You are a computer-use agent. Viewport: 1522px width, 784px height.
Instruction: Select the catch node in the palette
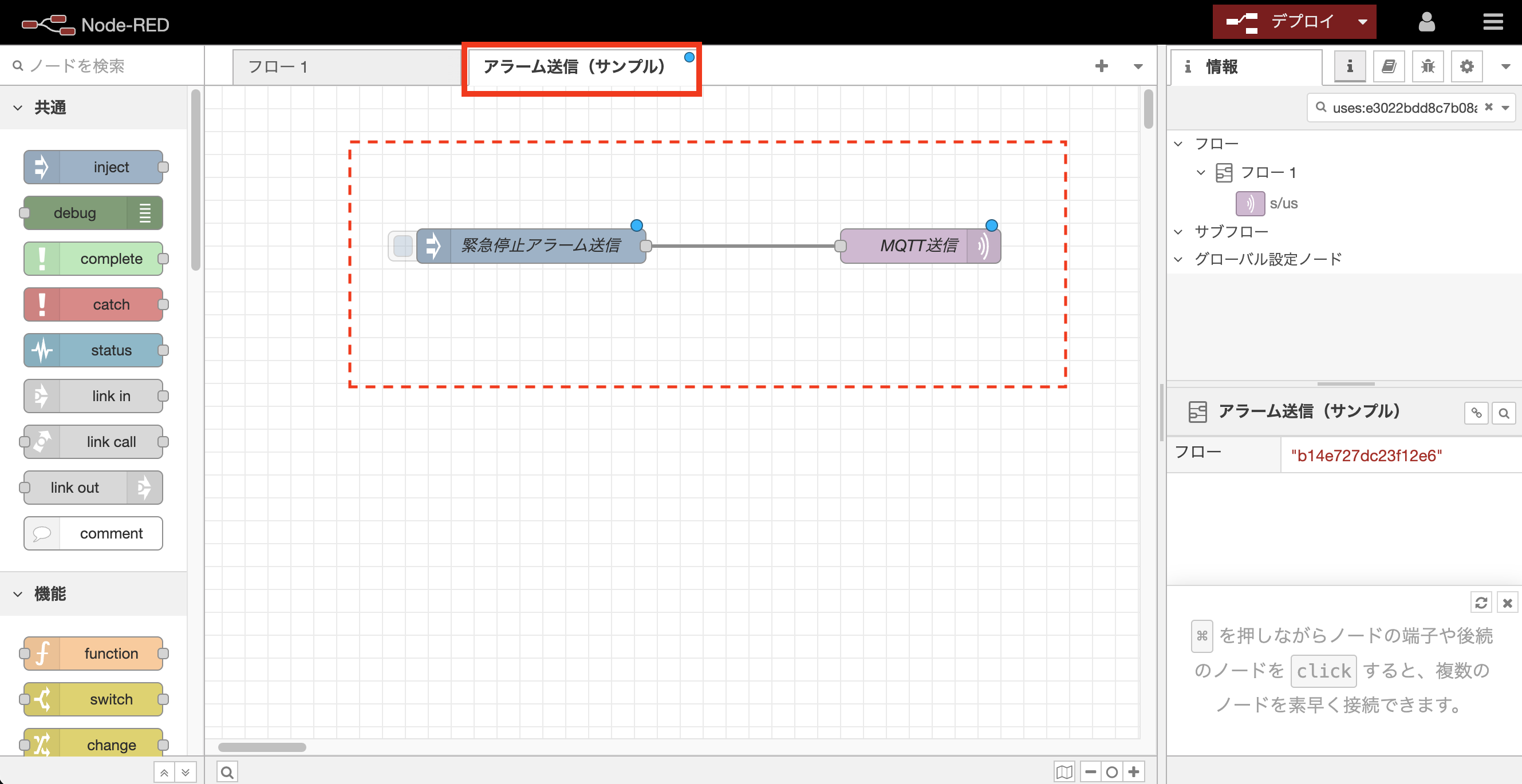(93, 304)
